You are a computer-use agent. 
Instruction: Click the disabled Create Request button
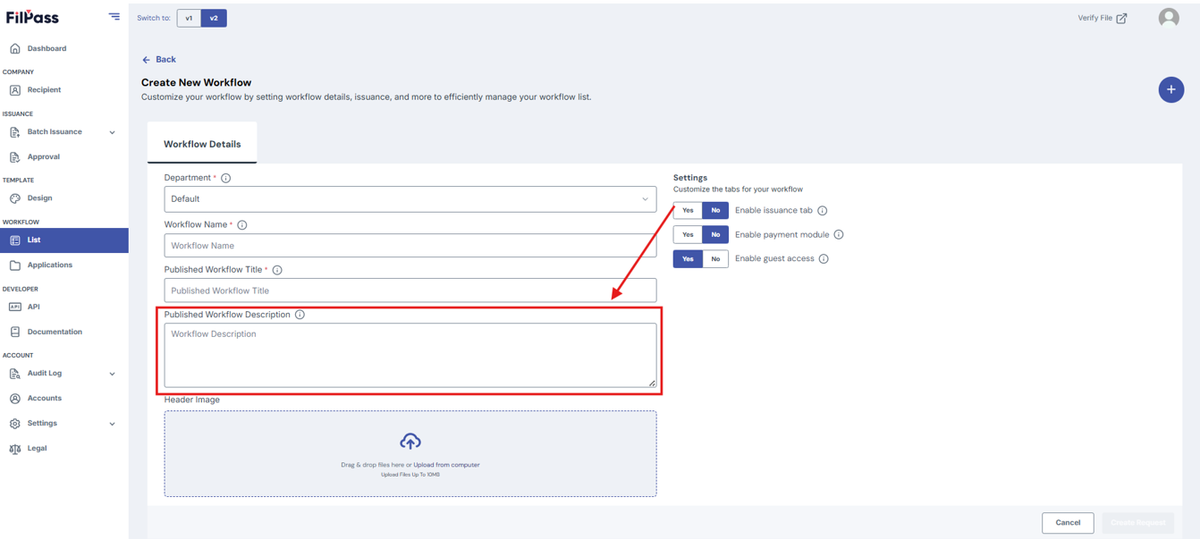(x=1138, y=522)
